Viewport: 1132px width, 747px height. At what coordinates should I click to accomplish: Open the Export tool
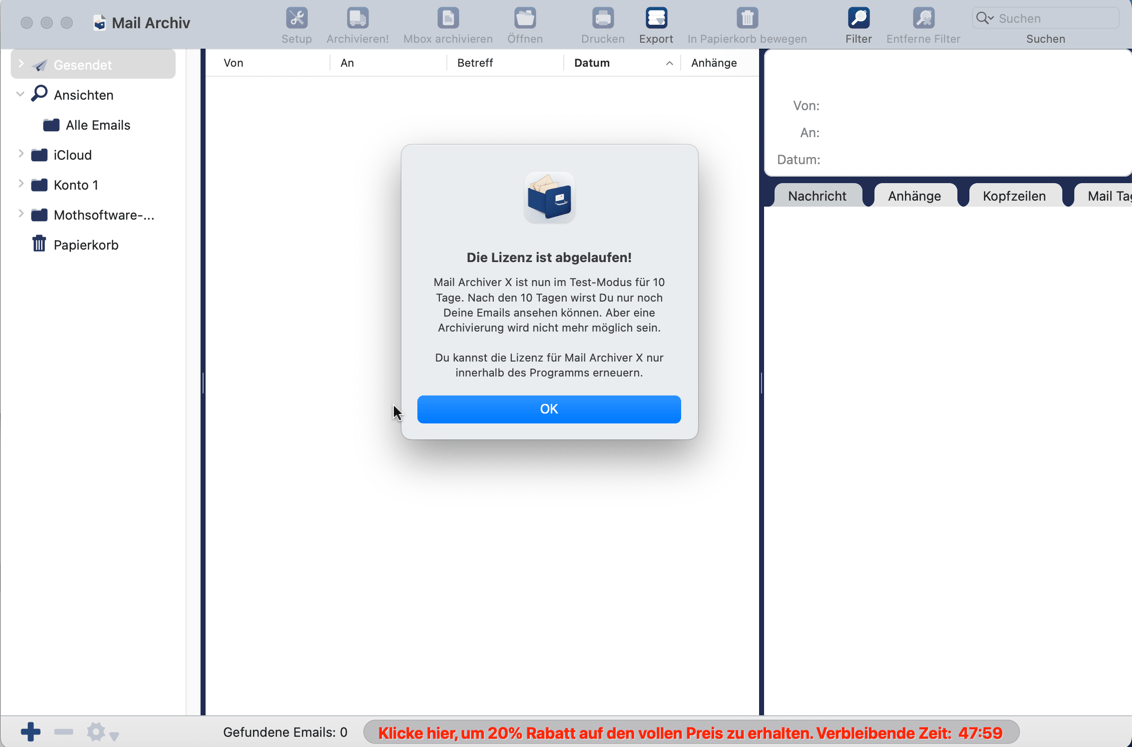pyautogui.click(x=656, y=19)
